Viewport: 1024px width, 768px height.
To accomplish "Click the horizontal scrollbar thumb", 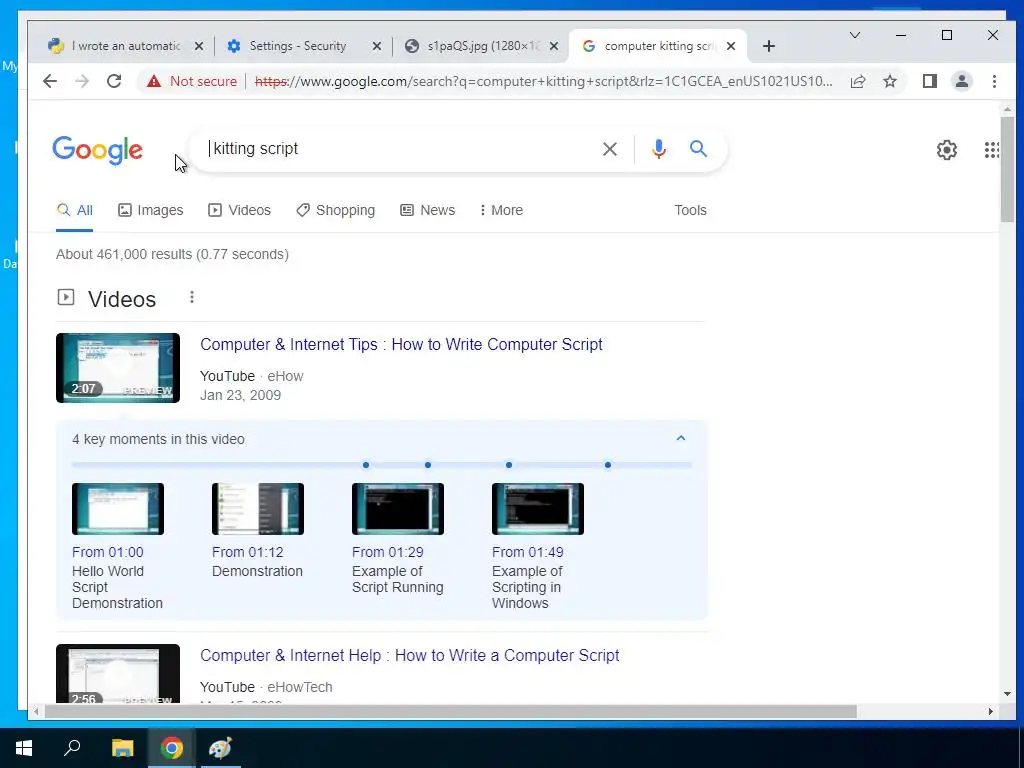I will (x=451, y=711).
